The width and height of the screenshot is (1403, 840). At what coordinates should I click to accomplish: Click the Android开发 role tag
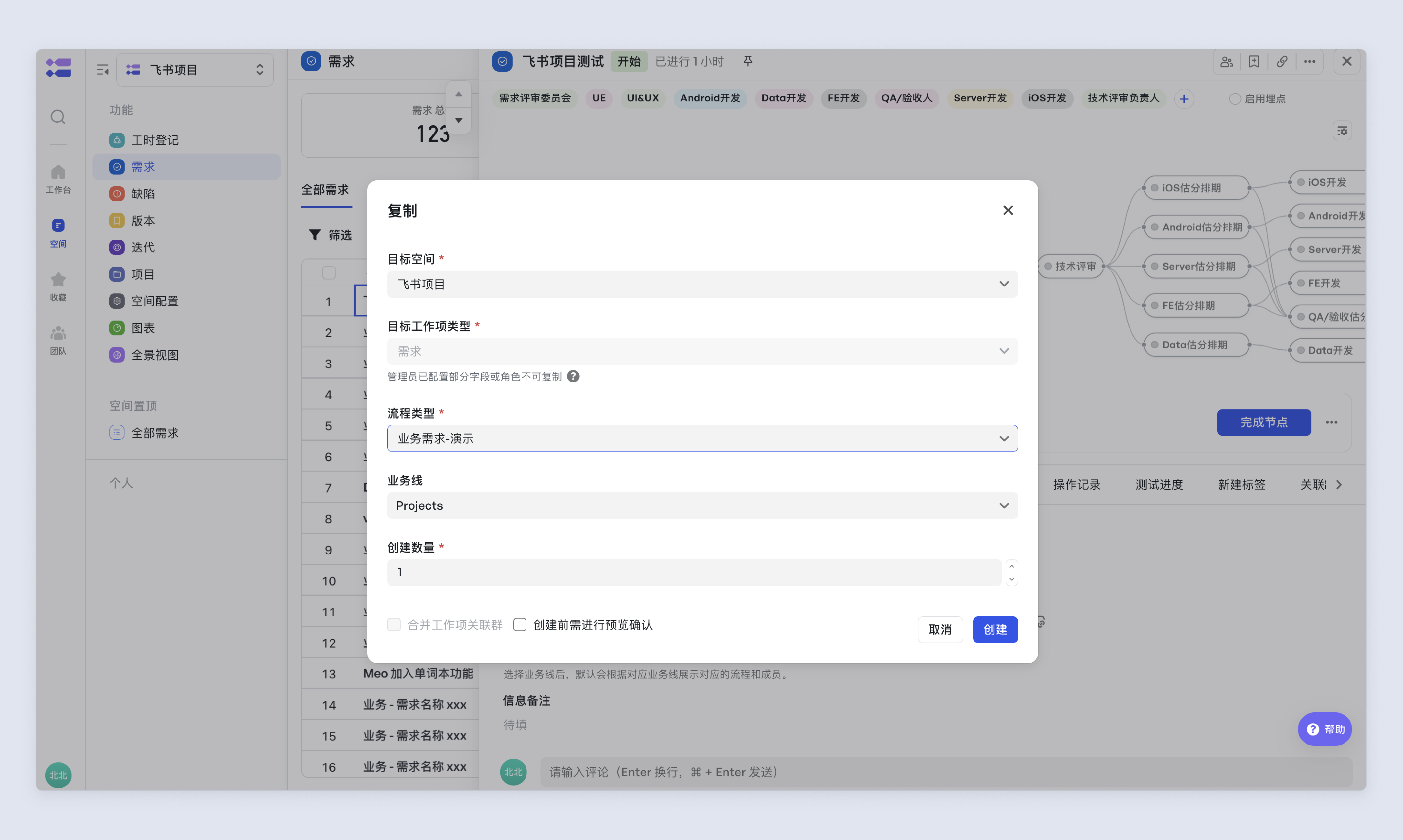pos(709,98)
